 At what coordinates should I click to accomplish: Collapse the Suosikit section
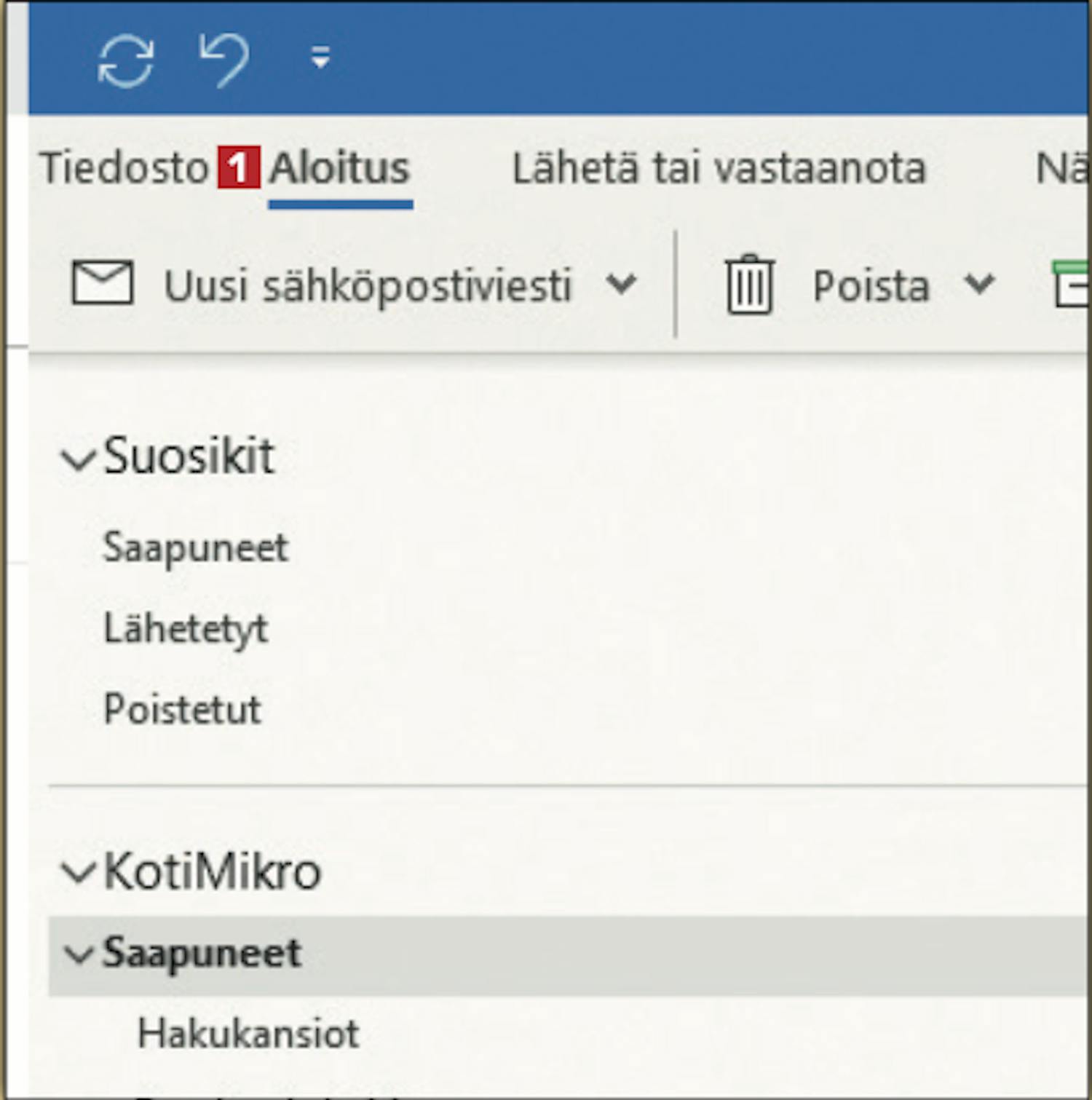coord(78,459)
